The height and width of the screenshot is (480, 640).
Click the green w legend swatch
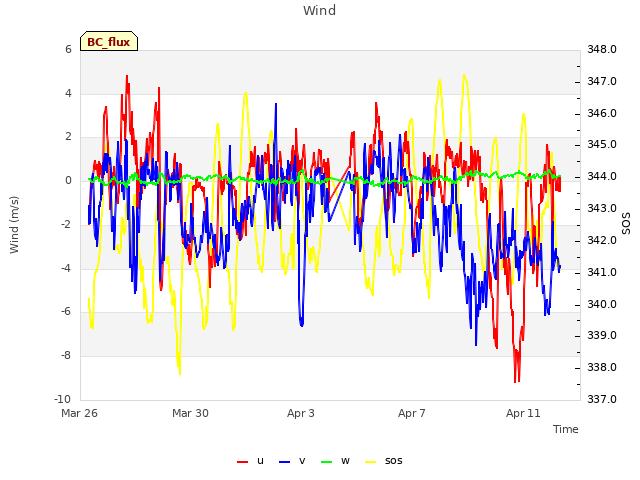327,462
